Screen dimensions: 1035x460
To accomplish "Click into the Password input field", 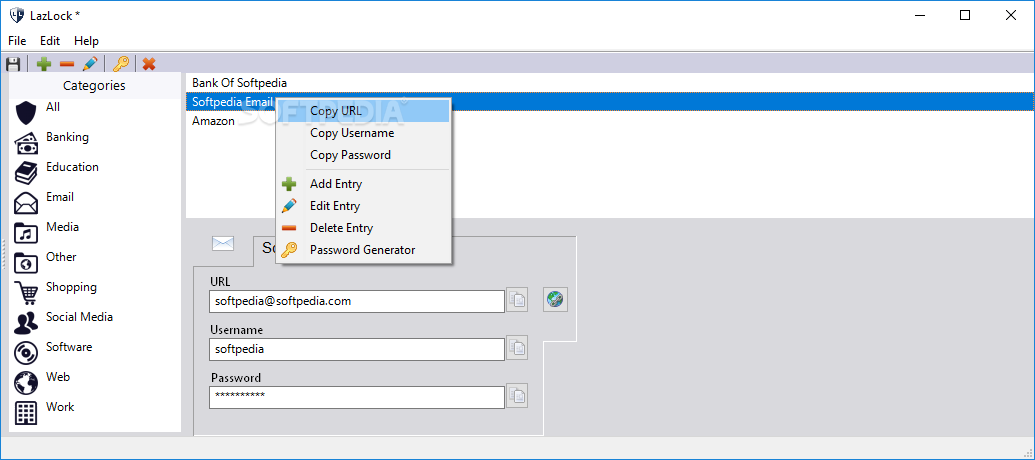I will 357,397.
